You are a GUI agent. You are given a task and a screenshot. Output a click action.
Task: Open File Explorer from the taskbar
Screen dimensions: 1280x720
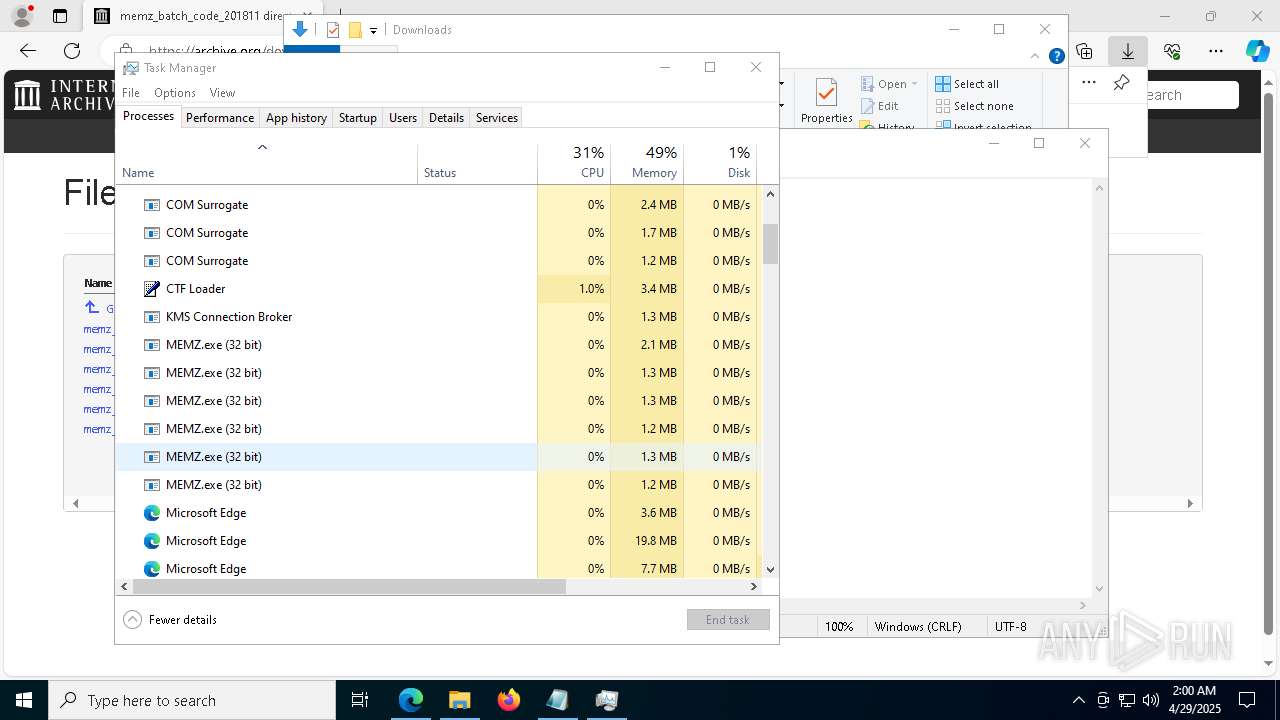point(459,700)
